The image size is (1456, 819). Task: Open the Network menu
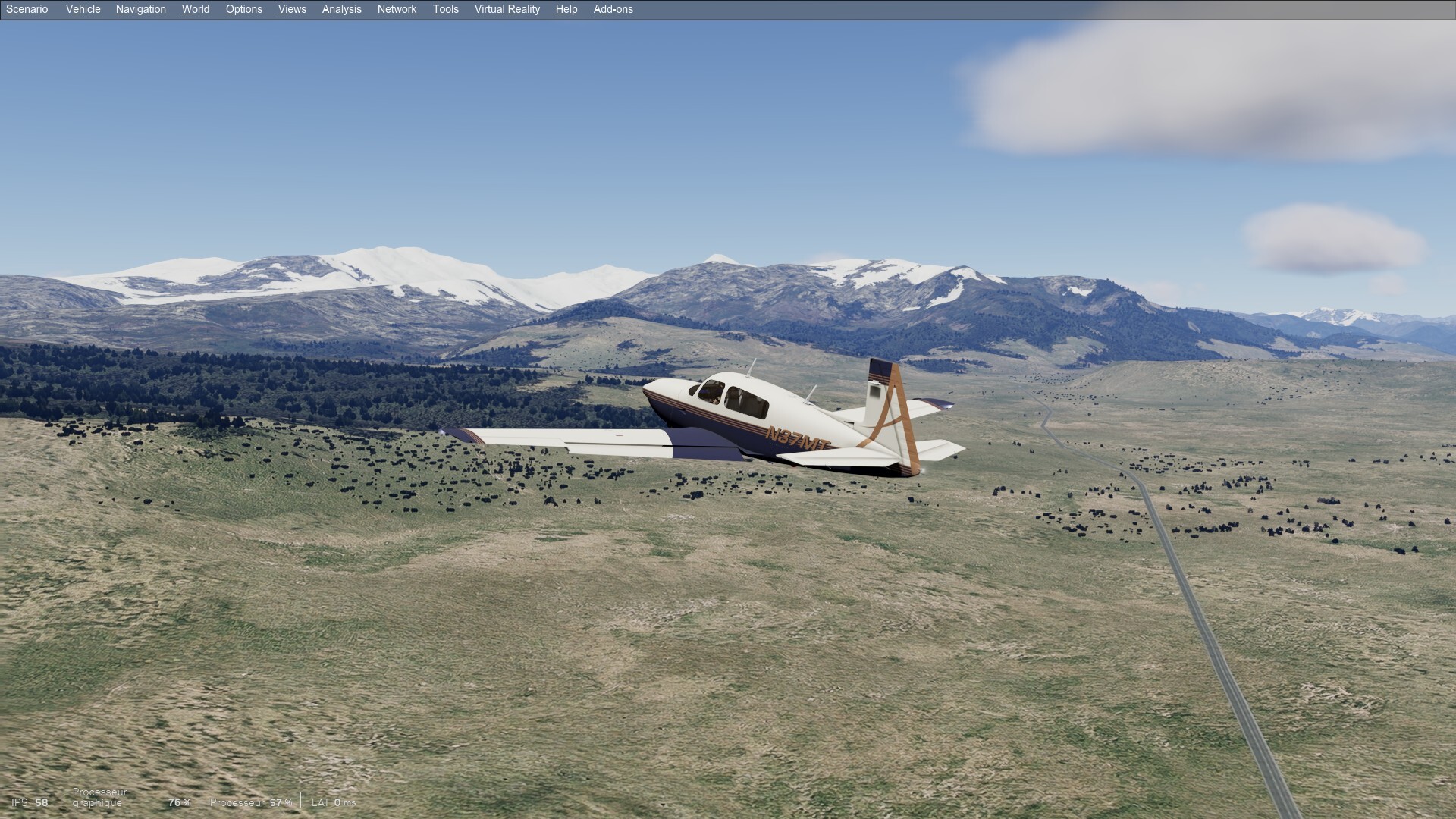pyautogui.click(x=397, y=9)
